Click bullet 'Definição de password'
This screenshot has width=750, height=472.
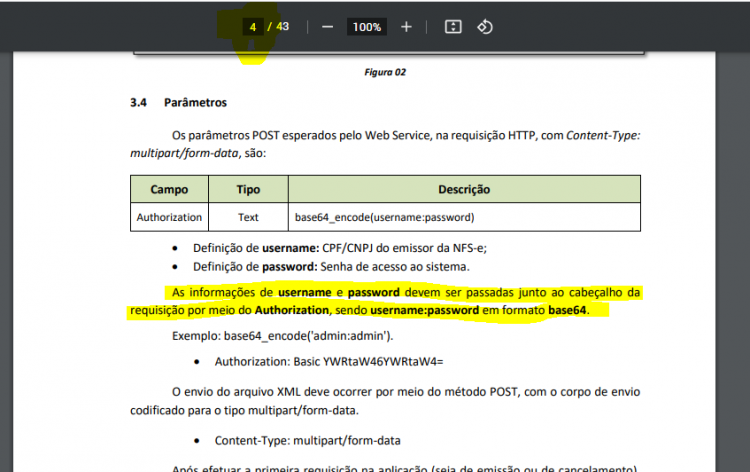pyautogui.click(x=331, y=266)
